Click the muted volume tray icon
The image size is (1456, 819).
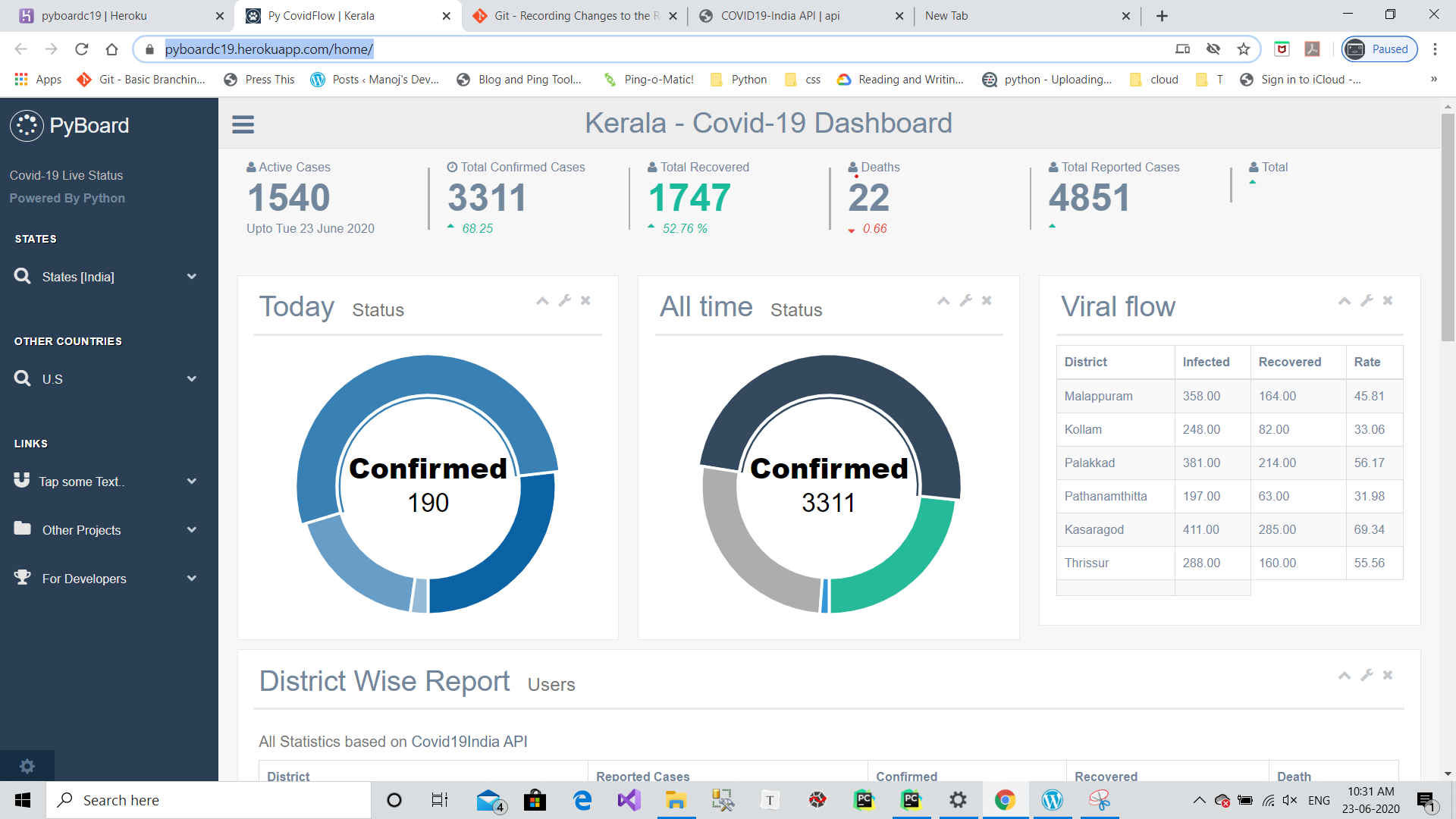[x=1290, y=800]
